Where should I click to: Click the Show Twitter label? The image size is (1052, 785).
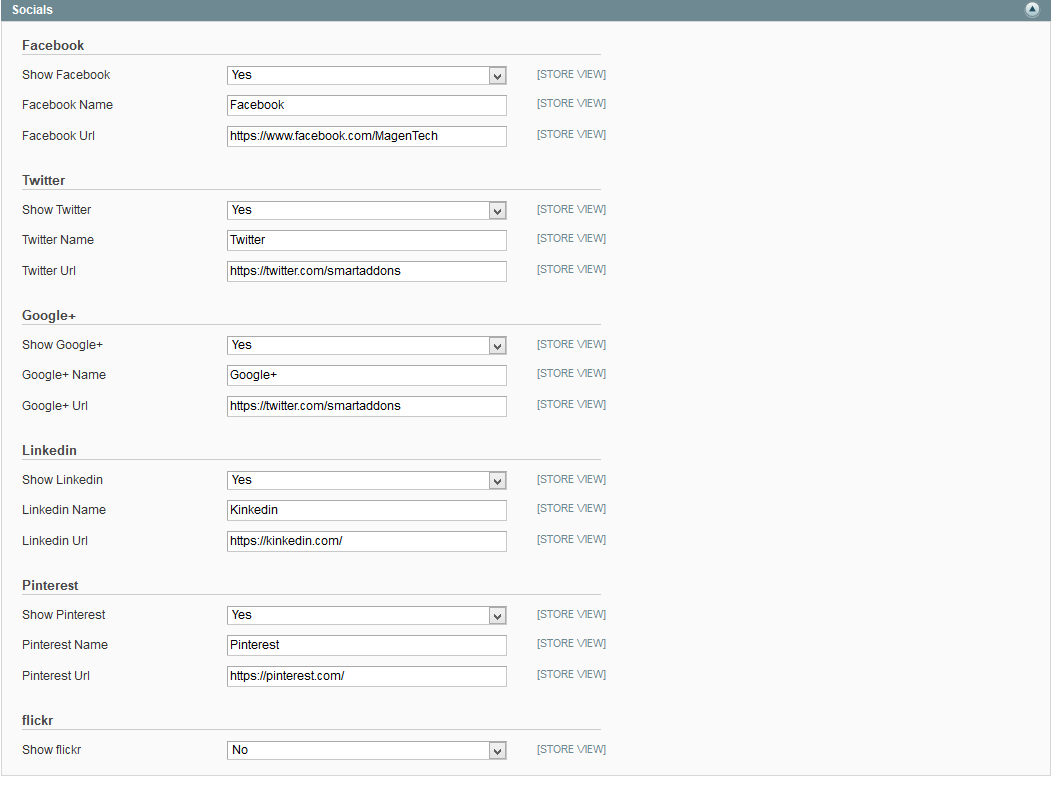56,209
